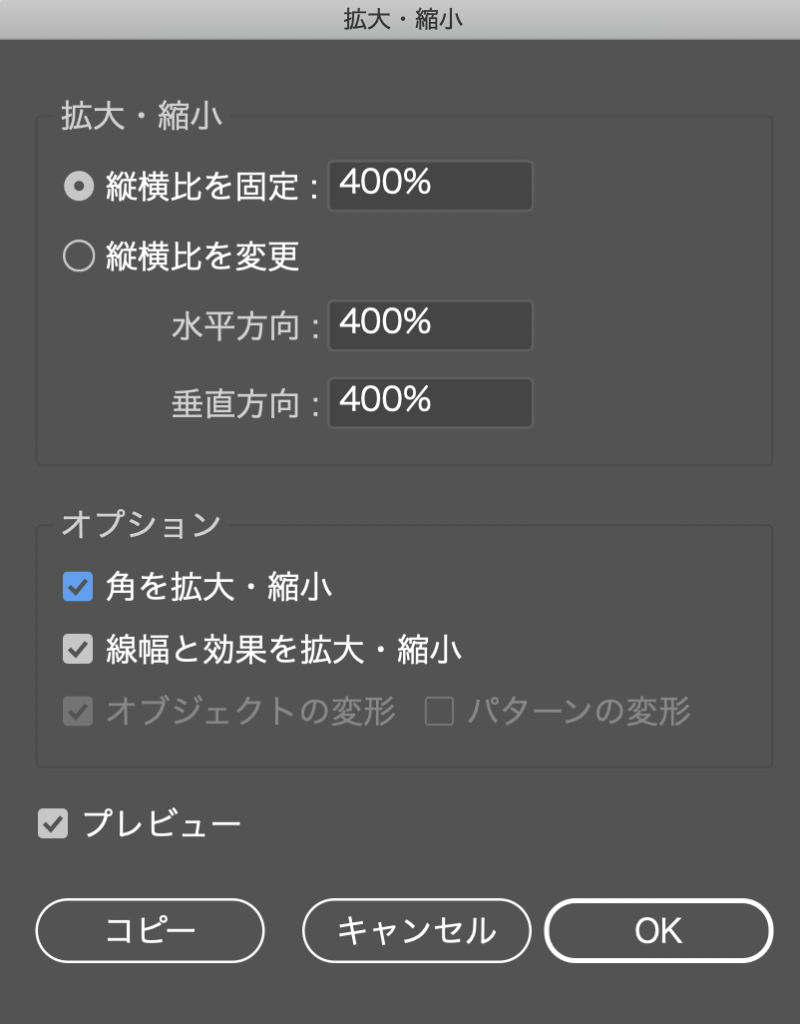The image size is (800, 1024).
Task: Click the 縦横比を固定 percentage input field
Action: tap(430, 186)
